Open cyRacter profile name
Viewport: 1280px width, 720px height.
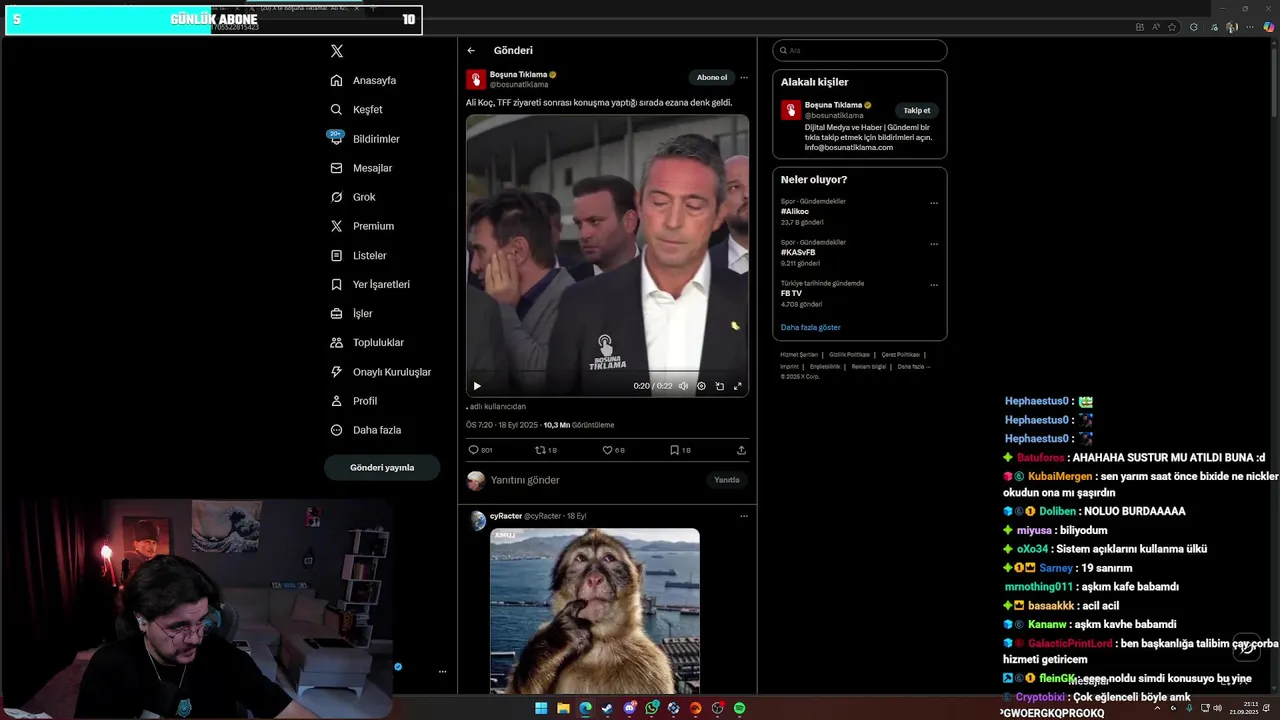(x=506, y=516)
